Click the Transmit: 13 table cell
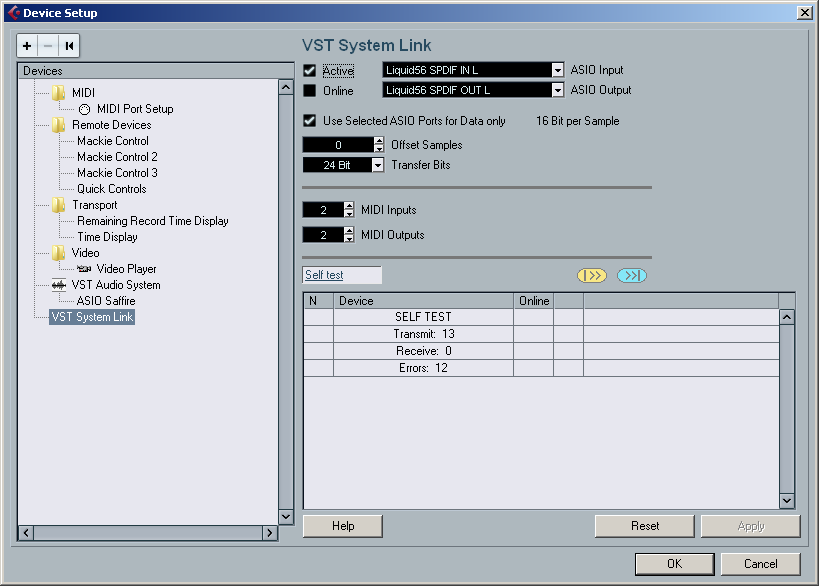The height and width of the screenshot is (586, 819). tap(424, 334)
